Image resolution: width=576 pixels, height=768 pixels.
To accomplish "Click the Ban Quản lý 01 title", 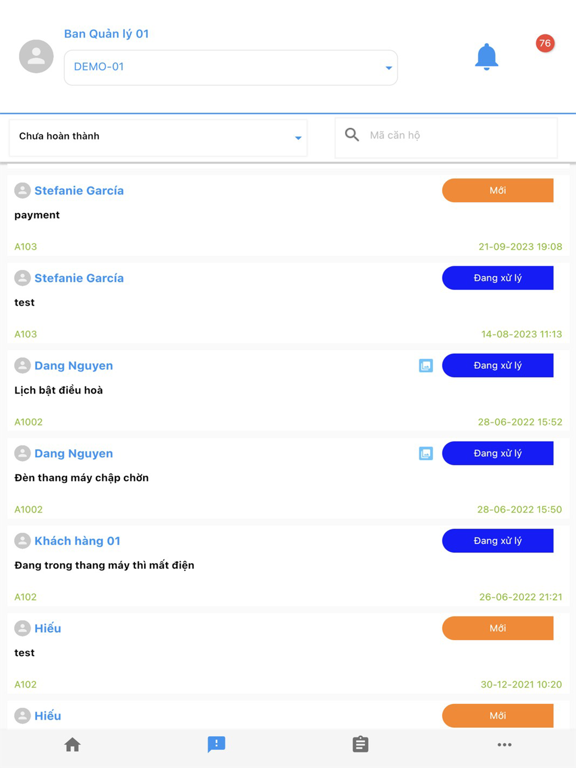I will 106,34.
